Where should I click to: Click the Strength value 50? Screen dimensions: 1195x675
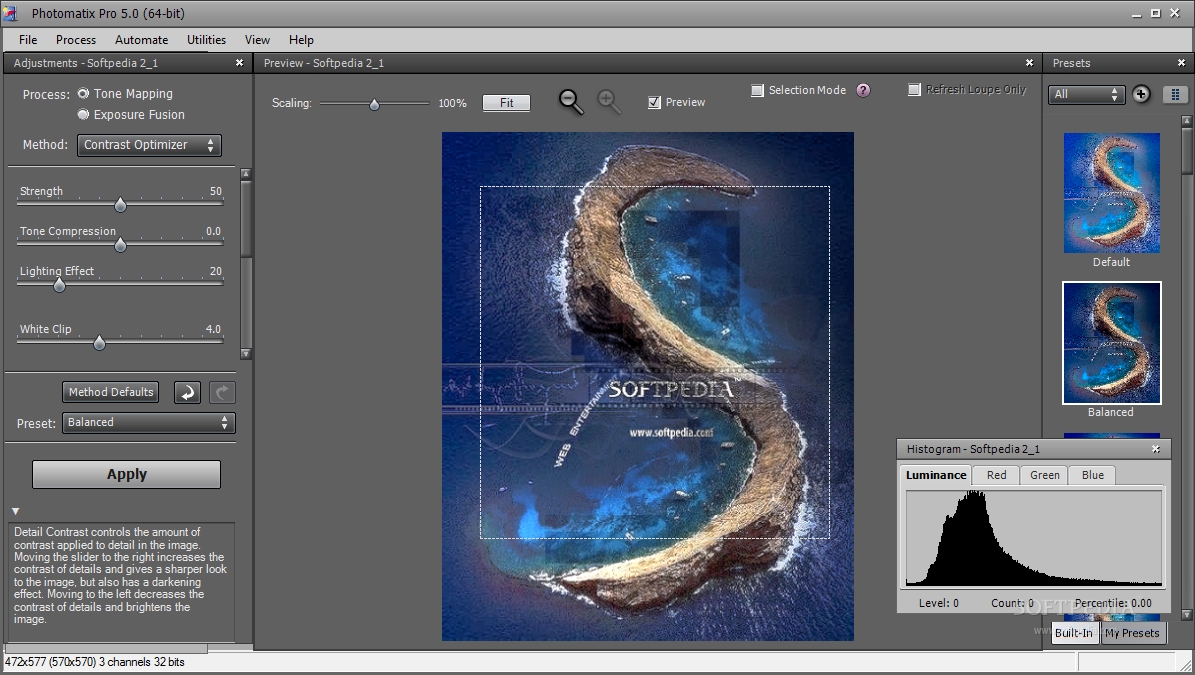point(216,191)
